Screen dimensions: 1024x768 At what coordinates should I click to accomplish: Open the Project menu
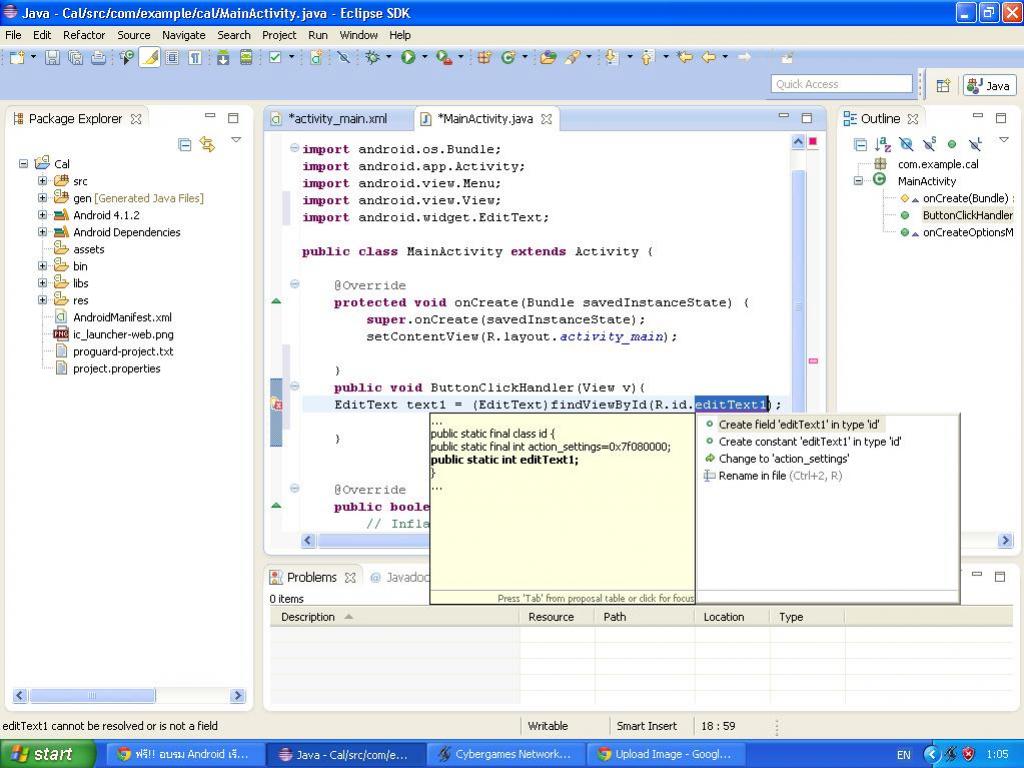click(x=279, y=35)
